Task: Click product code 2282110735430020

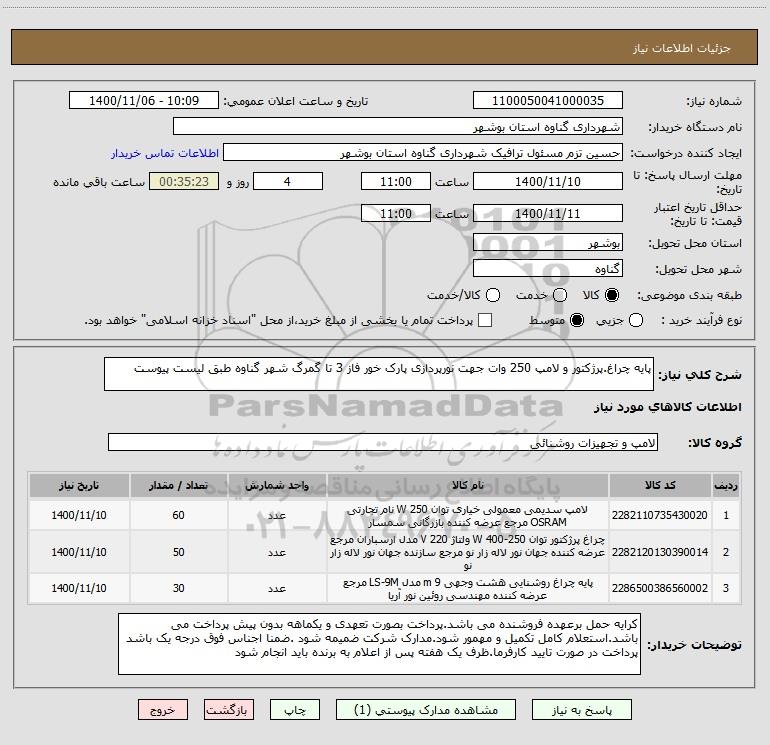Action: coord(660,515)
